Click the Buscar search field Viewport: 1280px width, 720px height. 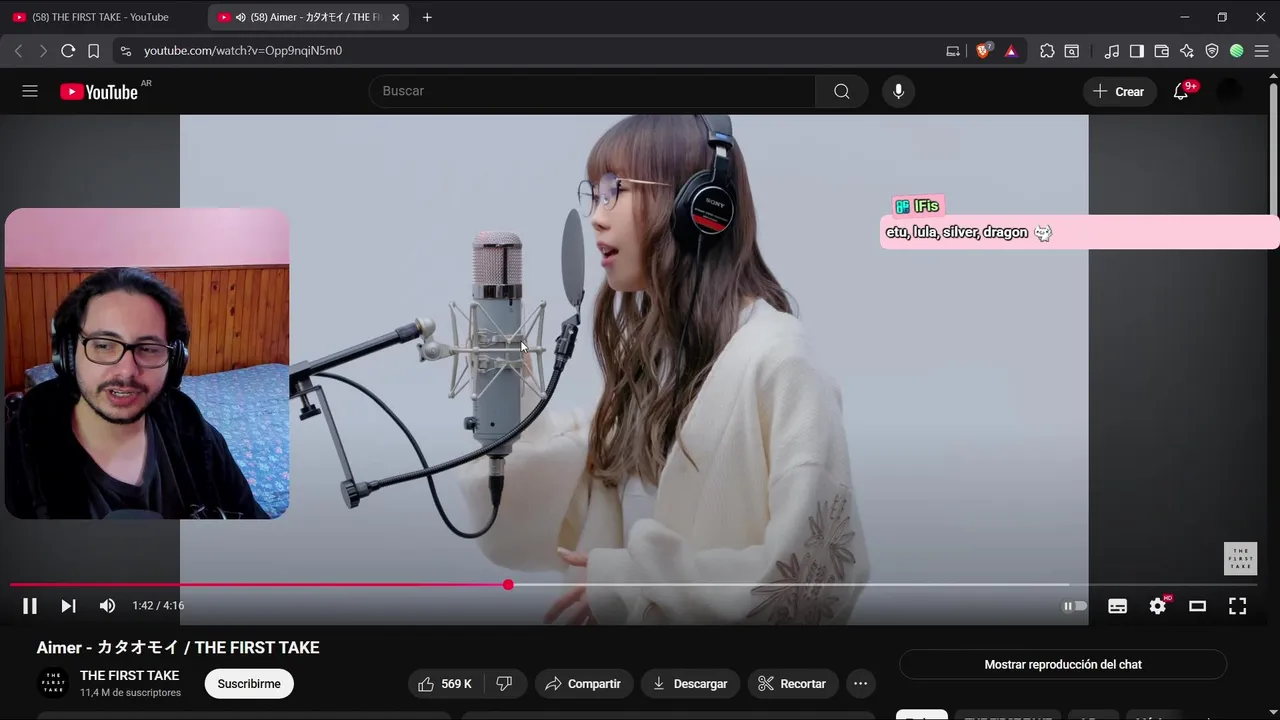(x=592, y=91)
